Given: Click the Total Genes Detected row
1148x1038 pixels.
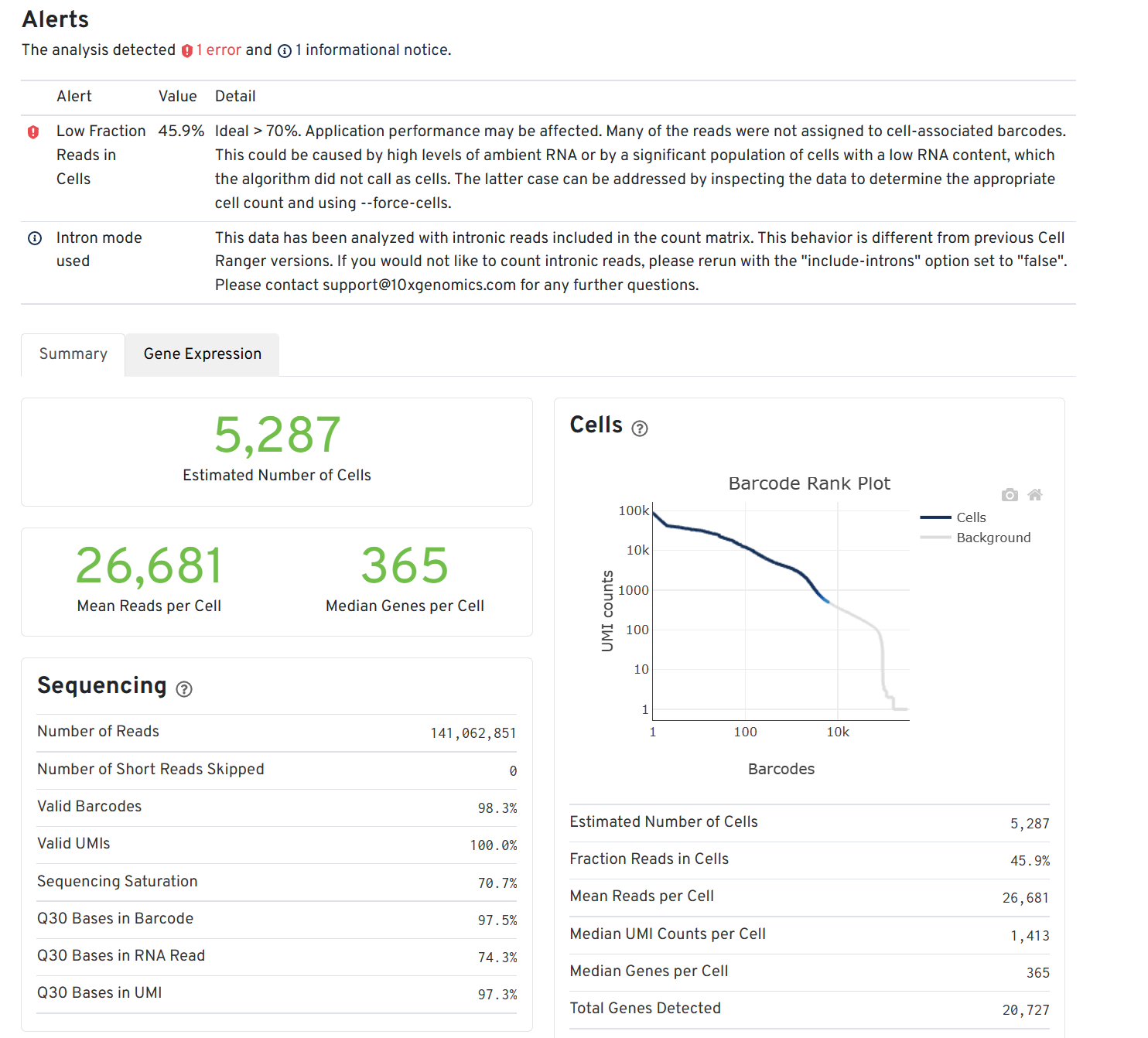Looking at the screenshot, I should pyautogui.click(x=810, y=1008).
